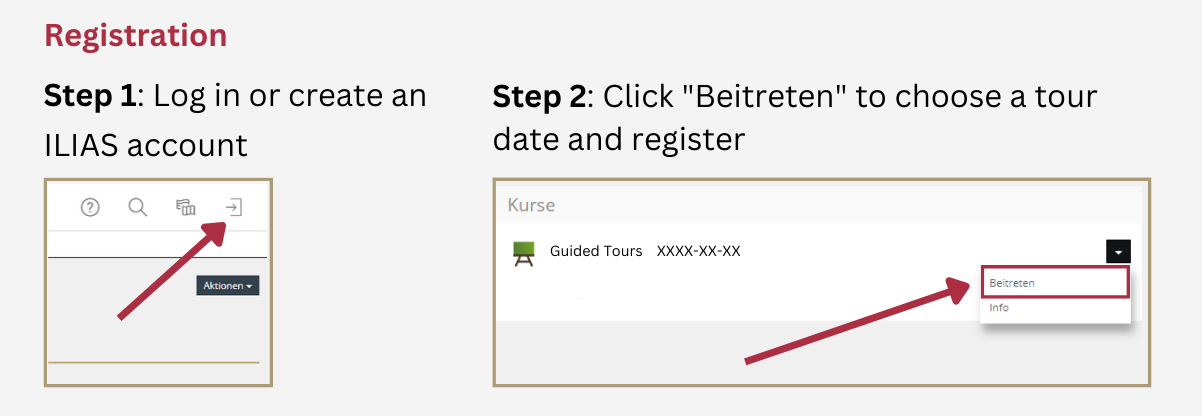
Task: Open the black dropdown arrow beside Guided Tours
Action: 1118,252
